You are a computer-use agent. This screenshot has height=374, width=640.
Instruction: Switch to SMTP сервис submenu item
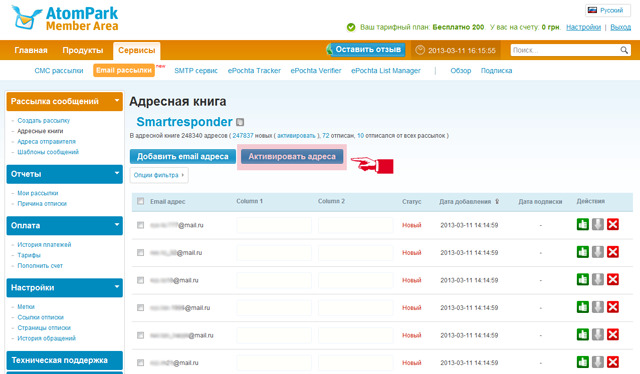(x=196, y=71)
